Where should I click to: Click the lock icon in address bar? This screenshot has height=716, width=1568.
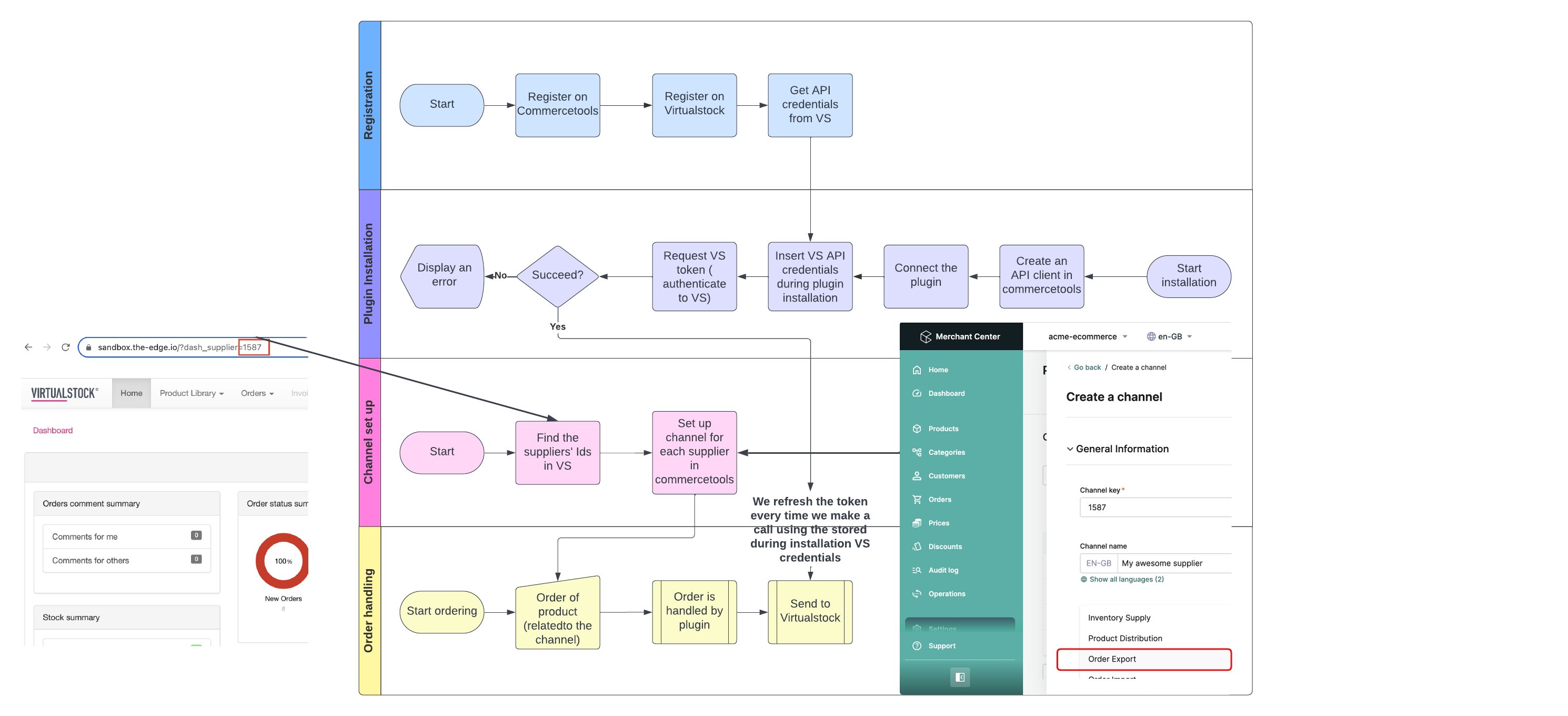pyautogui.click(x=89, y=347)
